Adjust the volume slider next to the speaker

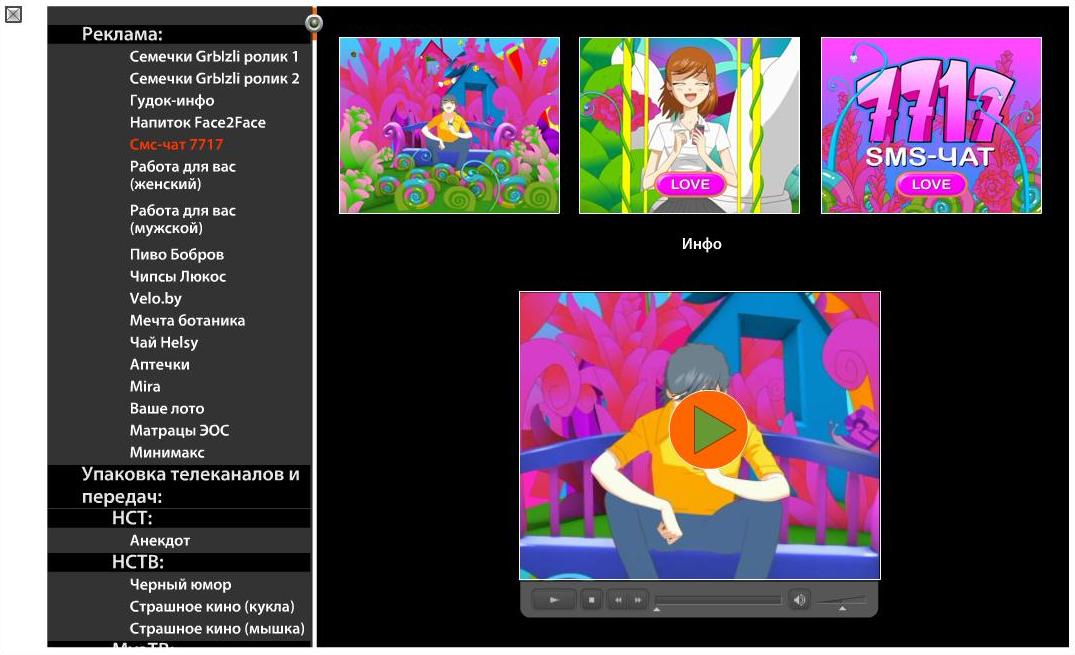click(x=843, y=604)
